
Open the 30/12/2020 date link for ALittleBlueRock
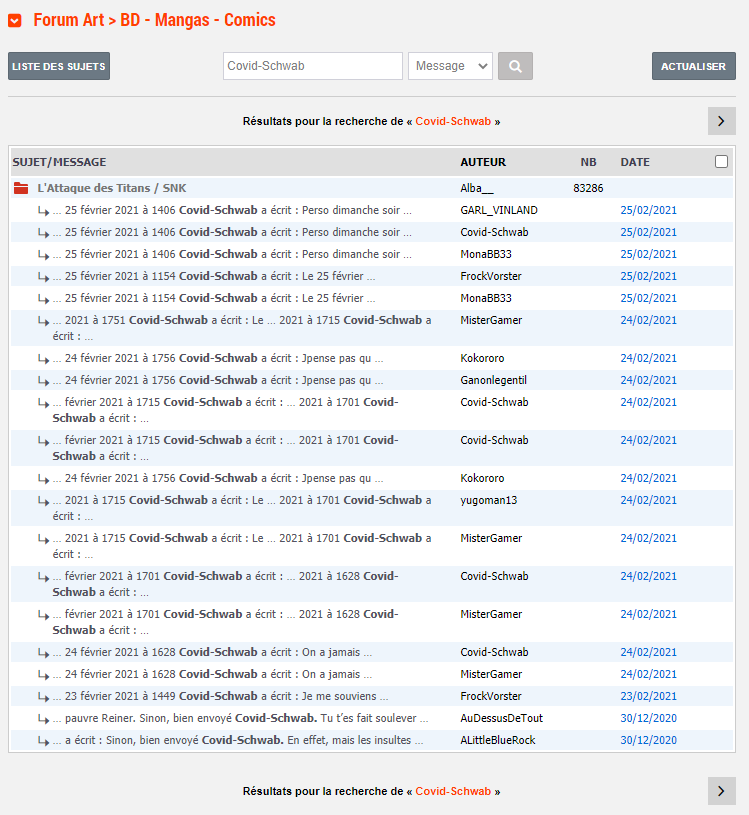(x=648, y=740)
